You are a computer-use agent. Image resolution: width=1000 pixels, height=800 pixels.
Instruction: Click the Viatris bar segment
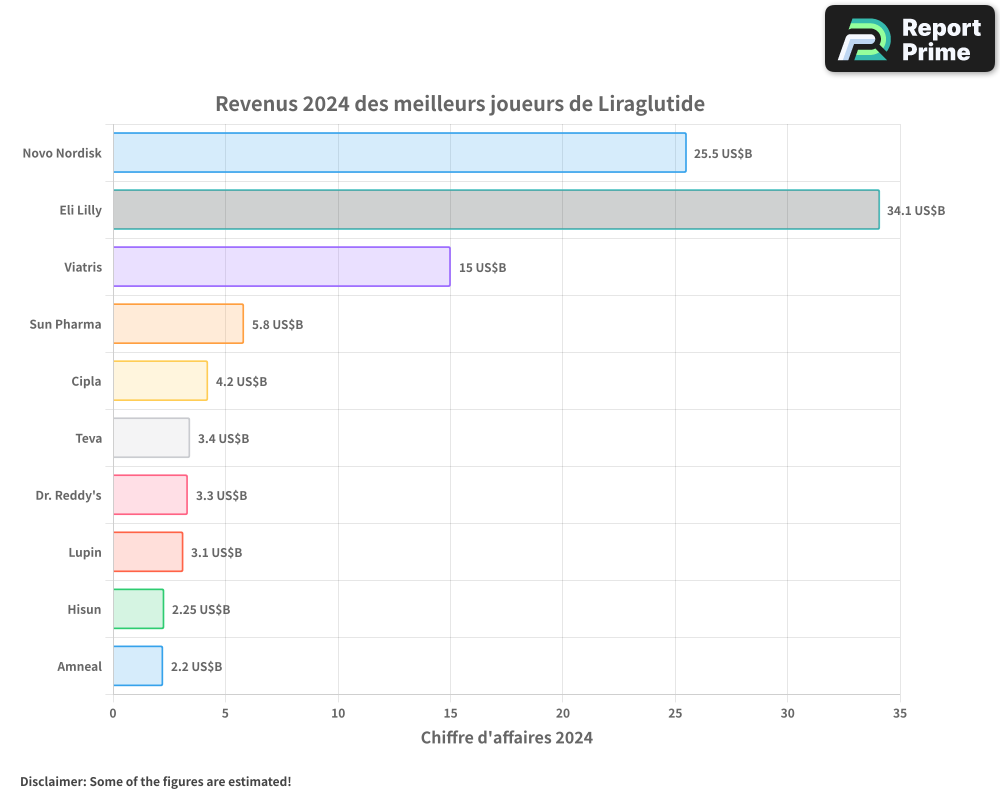coord(280,267)
